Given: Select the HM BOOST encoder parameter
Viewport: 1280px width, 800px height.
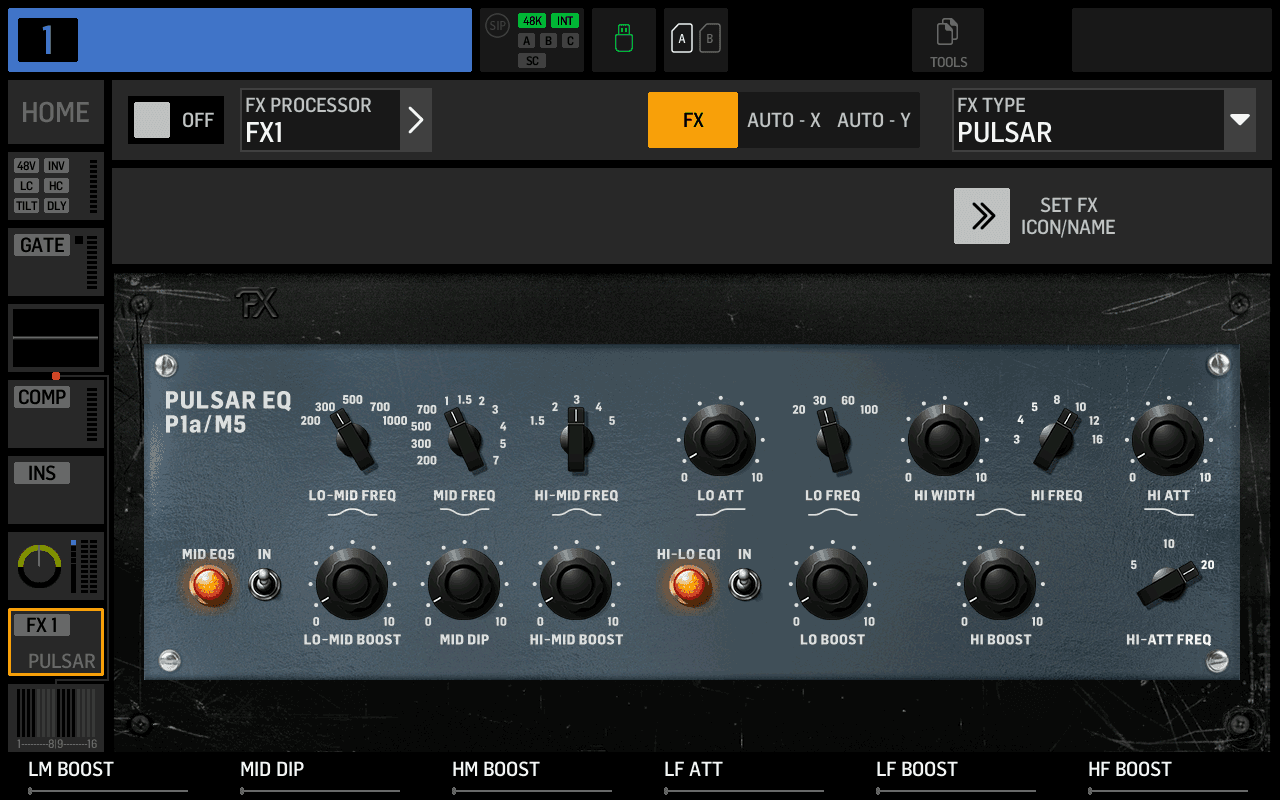Looking at the screenshot, I should tap(532, 776).
